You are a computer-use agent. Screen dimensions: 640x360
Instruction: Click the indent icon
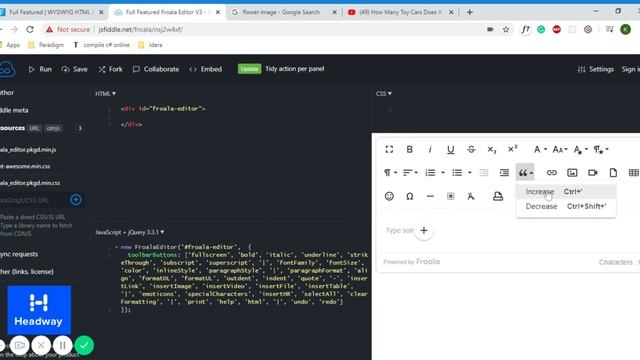click(x=504, y=173)
